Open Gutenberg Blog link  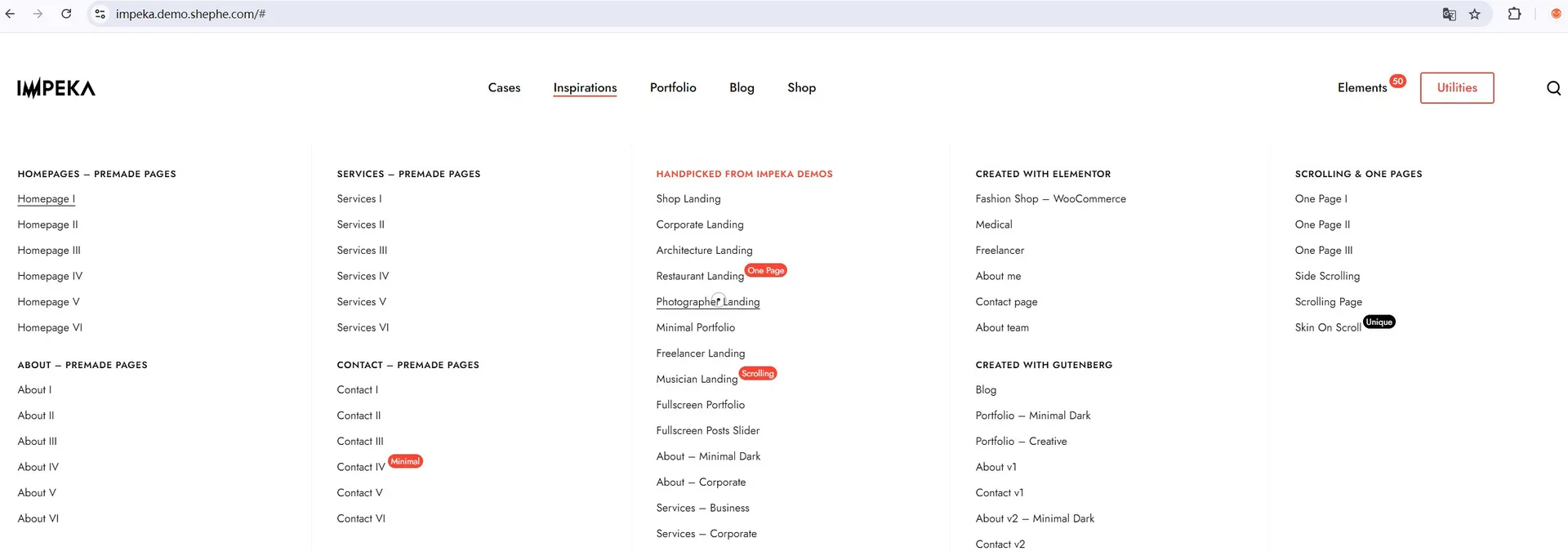[986, 390]
